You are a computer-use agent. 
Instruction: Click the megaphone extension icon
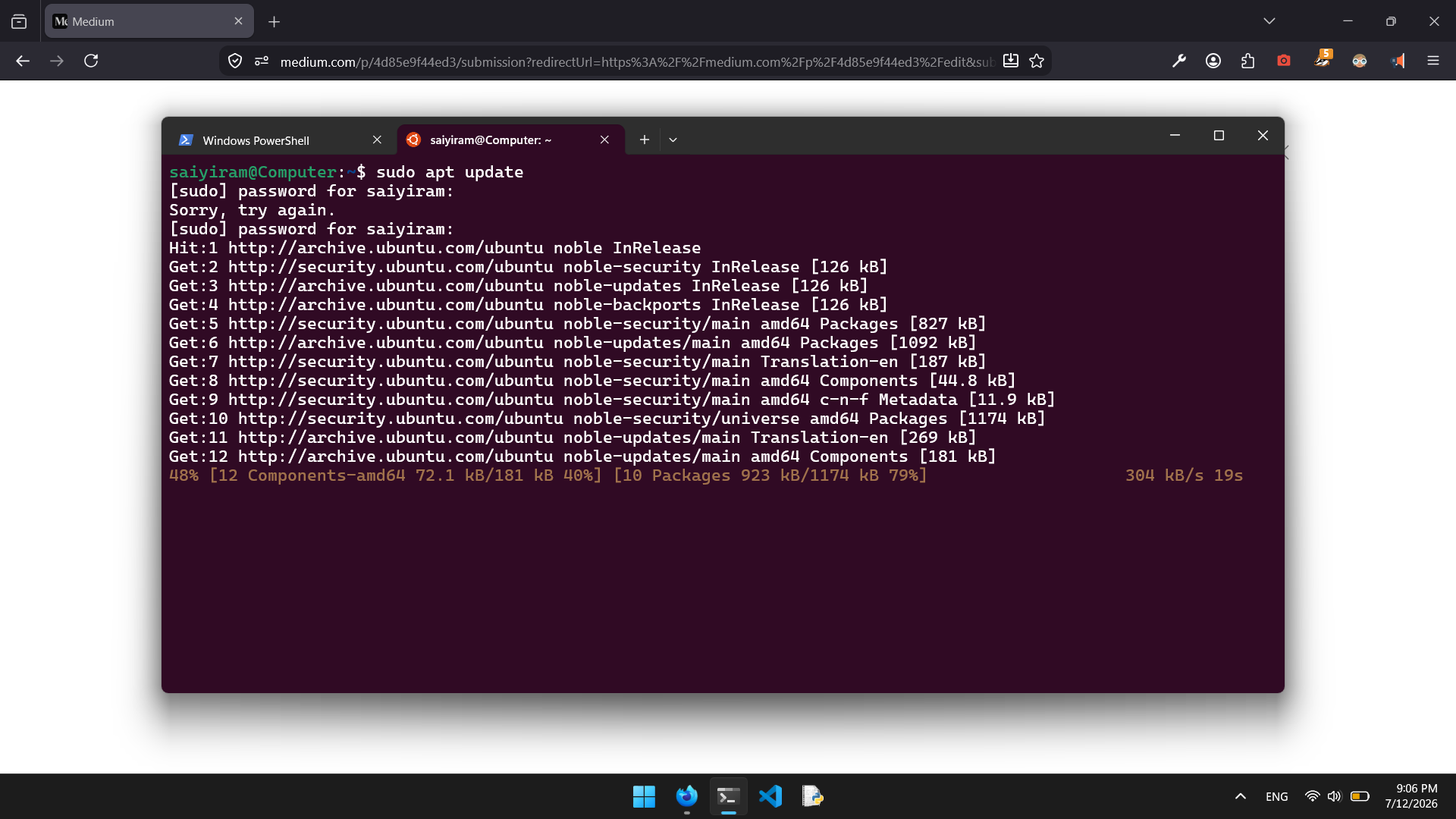tap(1398, 61)
